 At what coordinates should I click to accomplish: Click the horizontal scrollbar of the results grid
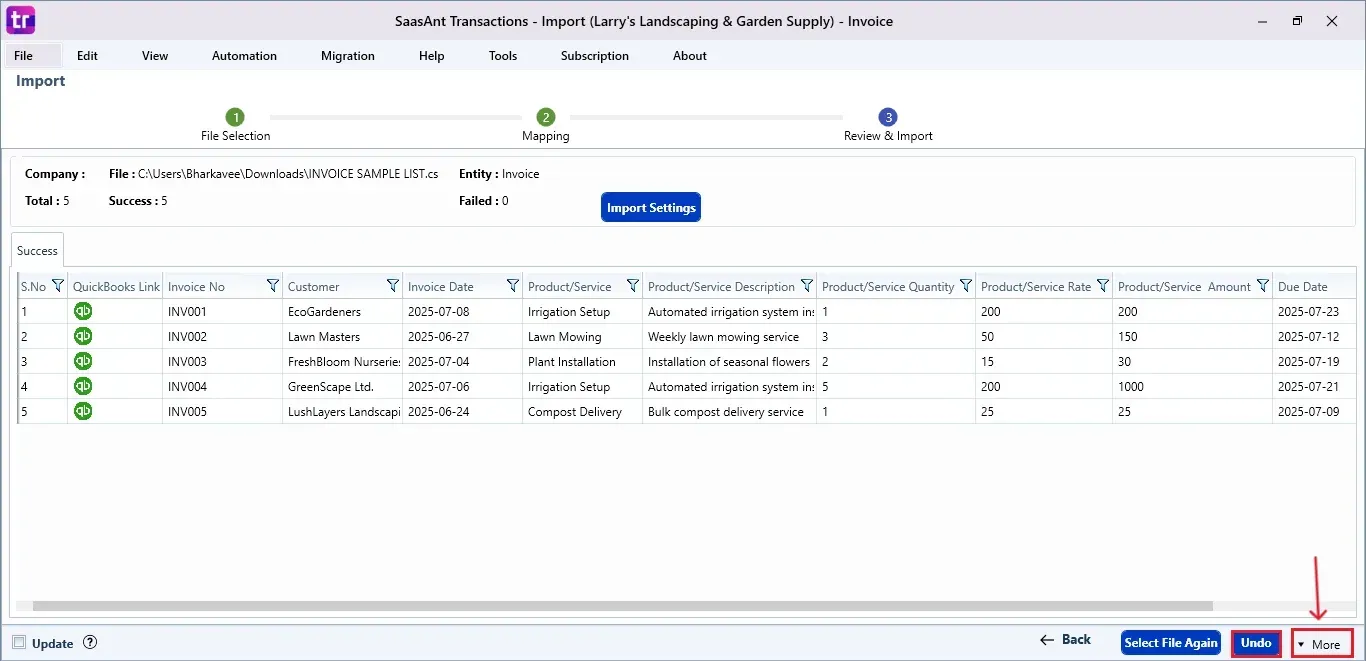622,606
